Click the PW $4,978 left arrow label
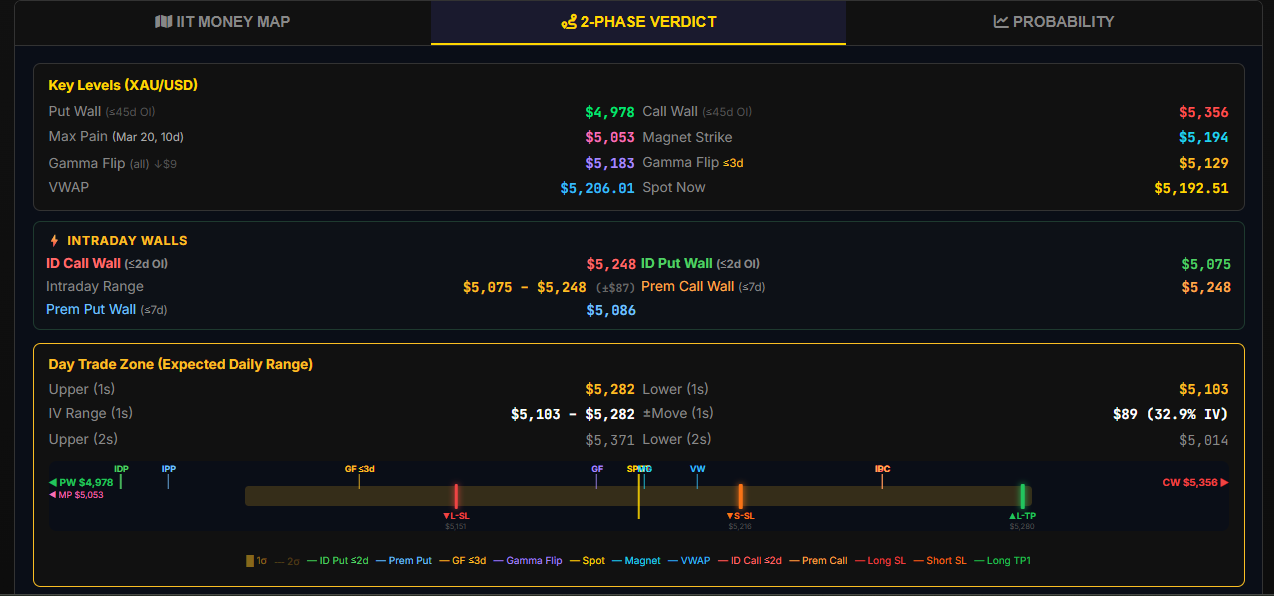The image size is (1274, 596). [81, 482]
